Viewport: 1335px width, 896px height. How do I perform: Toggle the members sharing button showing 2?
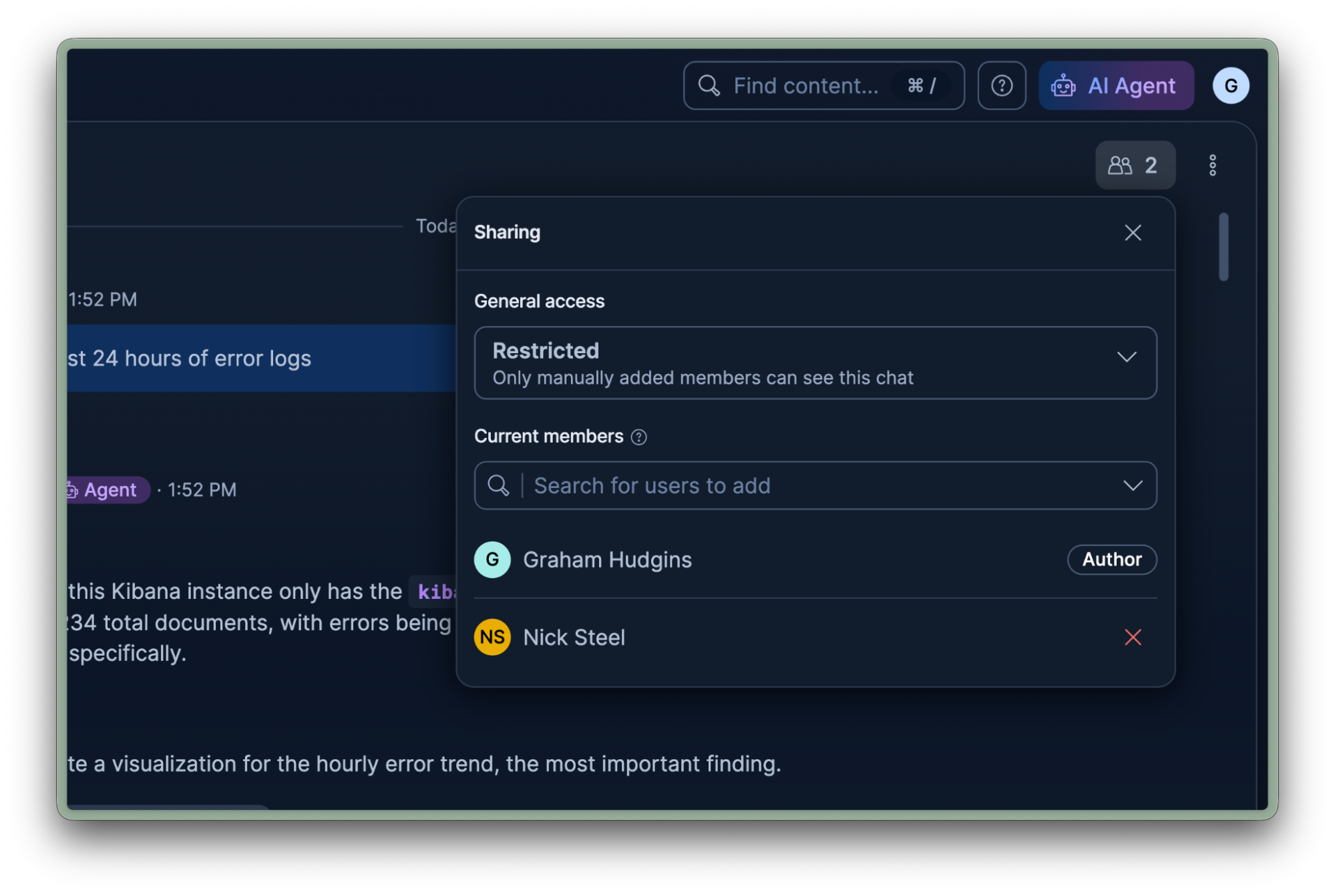tap(1135, 165)
